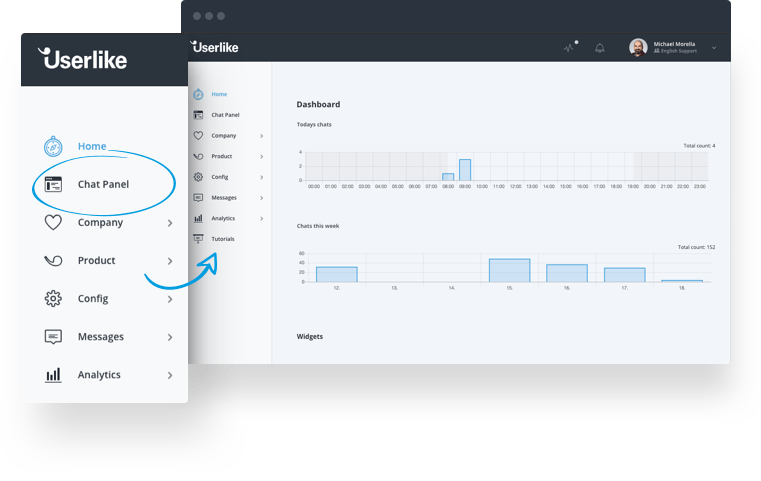The width and height of the screenshot is (761, 481).
Task: Select Config label in enlarged sidebar
Action: 93,299
